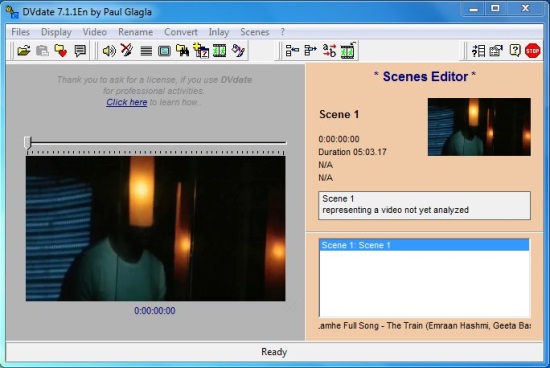Image resolution: width=550 pixels, height=368 pixels.
Task: Click the pencil tool icon after the film strip
Action: pos(238,51)
